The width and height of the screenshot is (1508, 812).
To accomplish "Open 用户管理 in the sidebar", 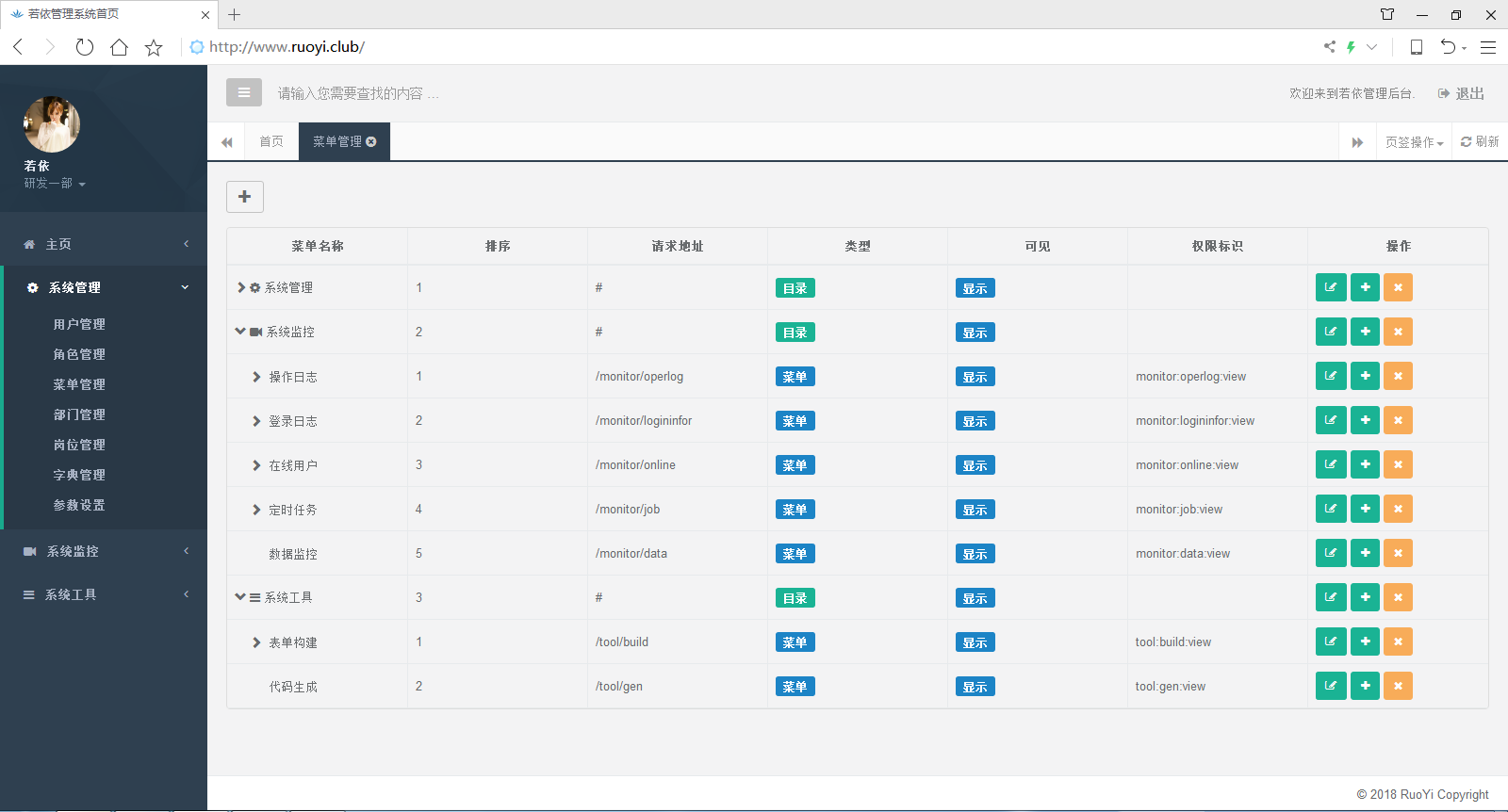I will [79, 324].
